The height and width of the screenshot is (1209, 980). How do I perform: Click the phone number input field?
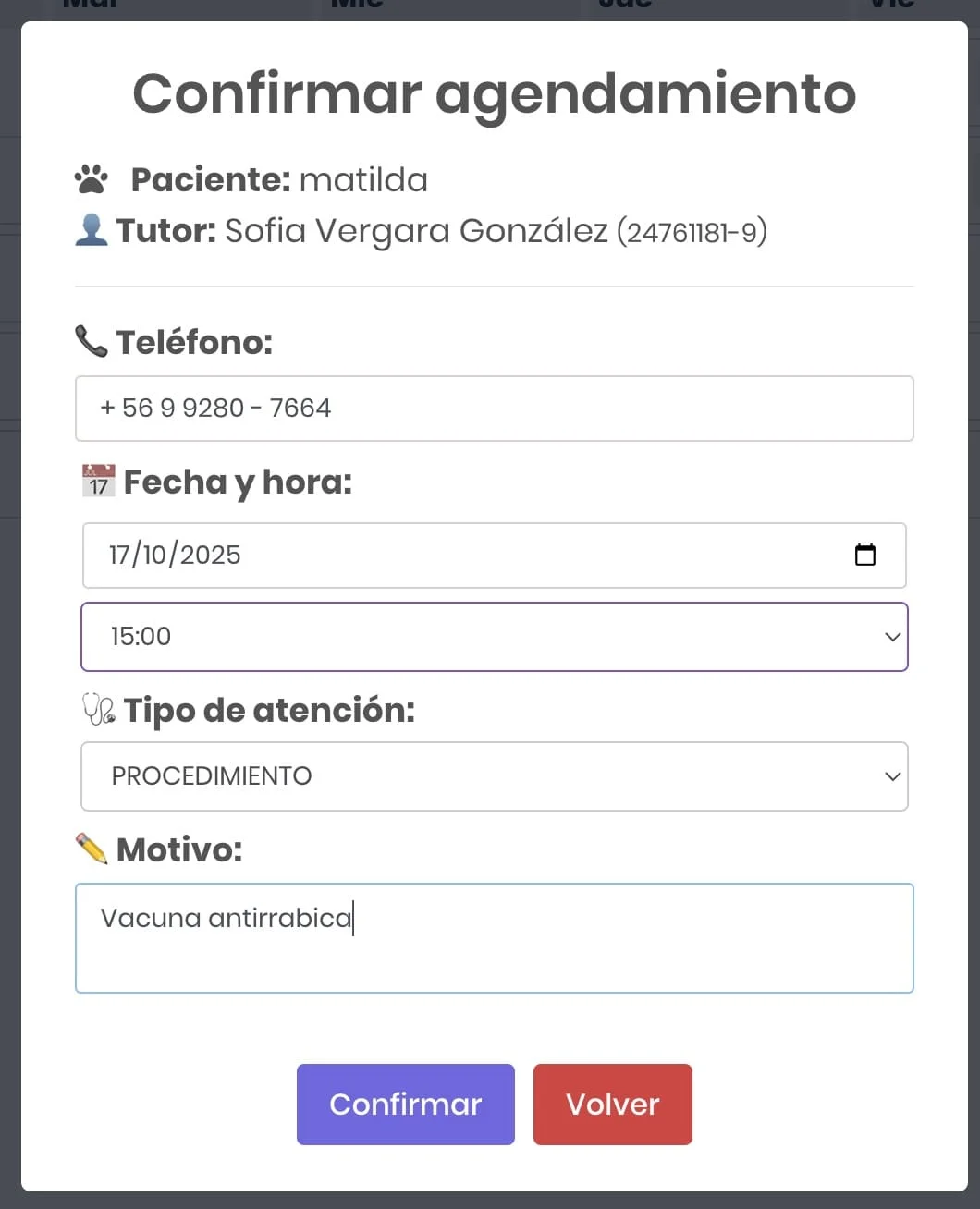(x=495, y=408)
